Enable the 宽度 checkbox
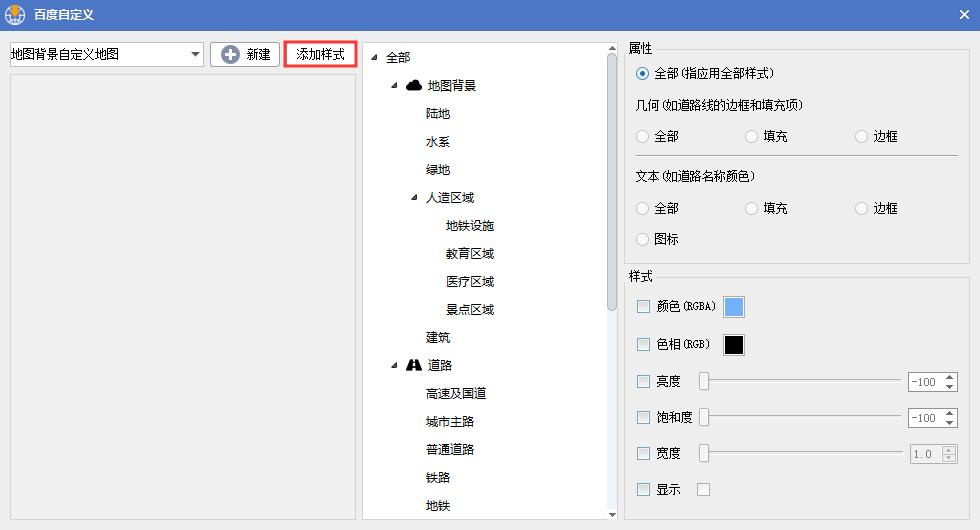980x530 pixels. [643, 454]
